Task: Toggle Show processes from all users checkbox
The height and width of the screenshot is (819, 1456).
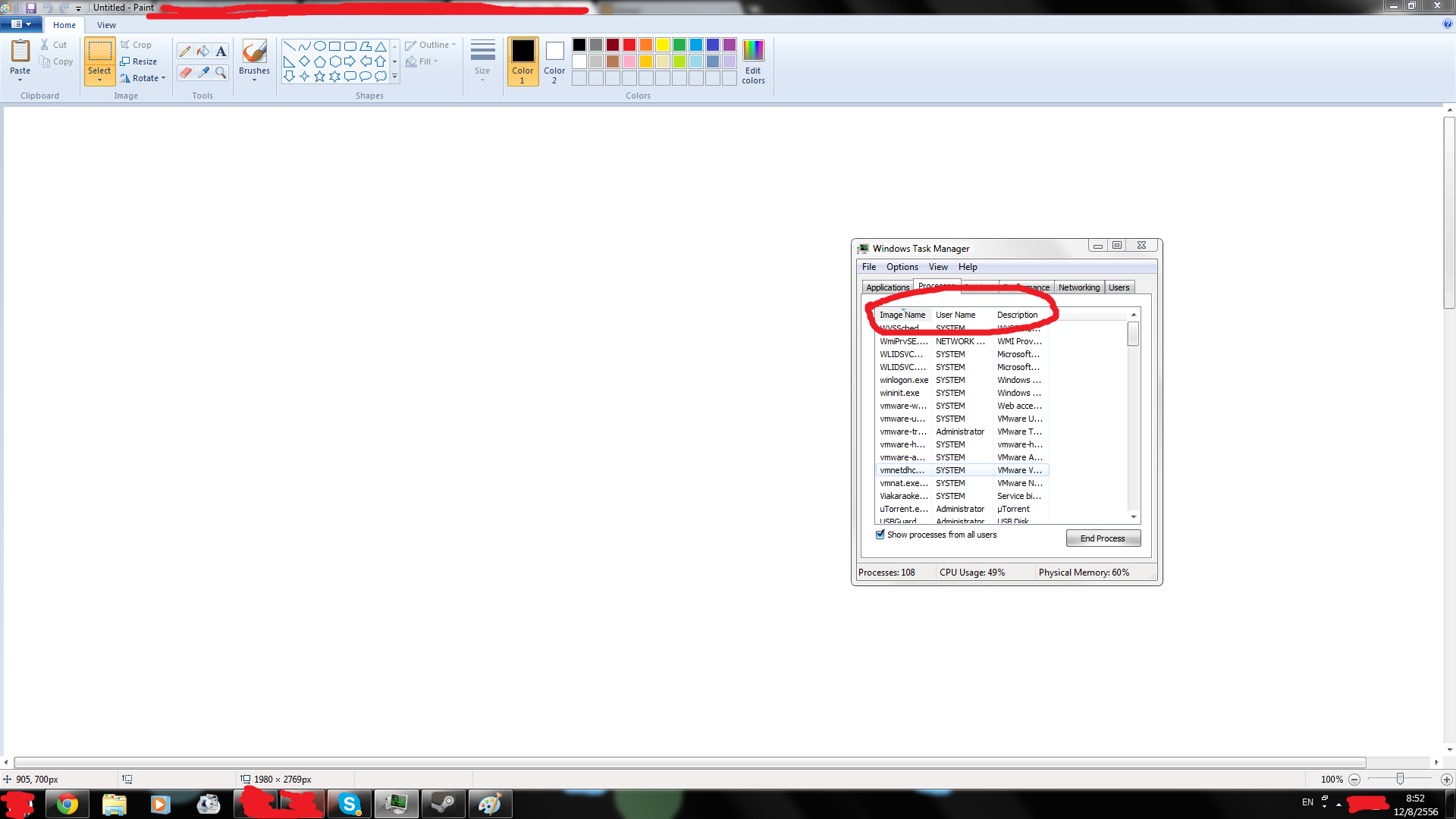Action: click(x=880, y=535)
